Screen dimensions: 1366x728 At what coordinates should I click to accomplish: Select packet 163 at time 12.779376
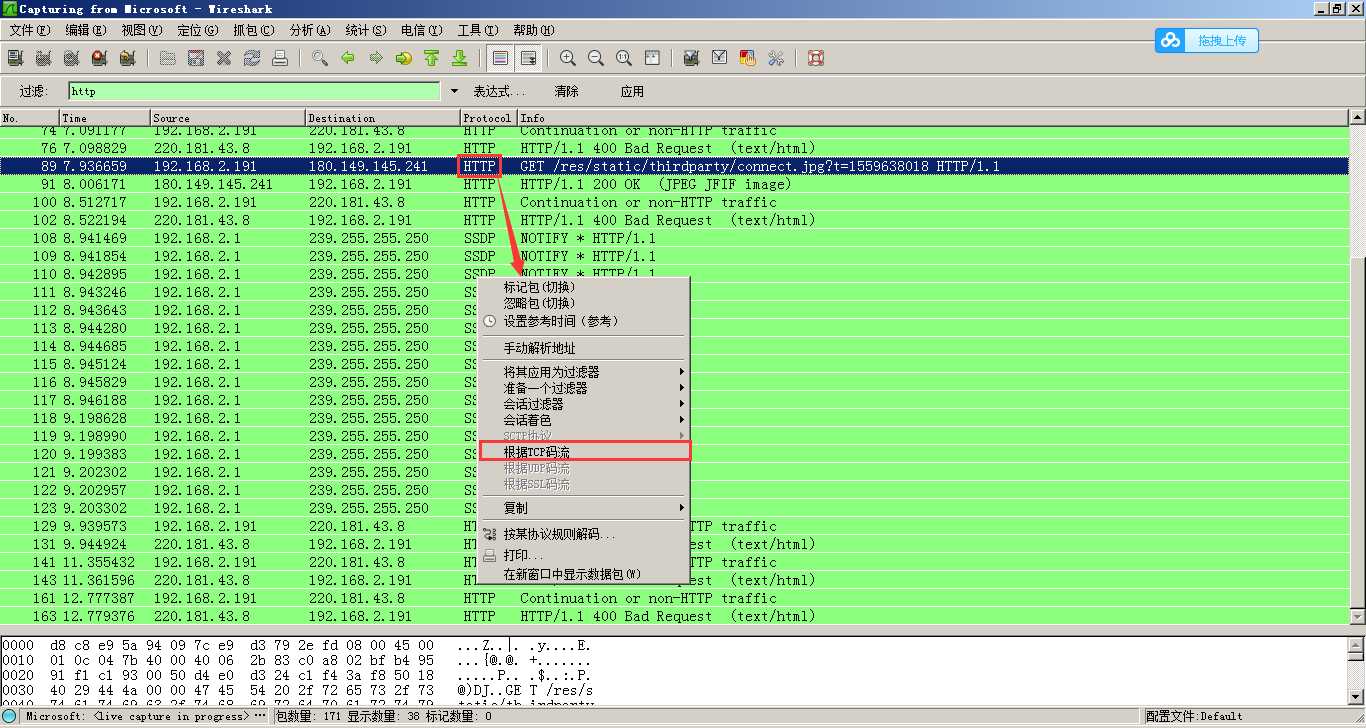pyautogui.click(x=674, y=616)
